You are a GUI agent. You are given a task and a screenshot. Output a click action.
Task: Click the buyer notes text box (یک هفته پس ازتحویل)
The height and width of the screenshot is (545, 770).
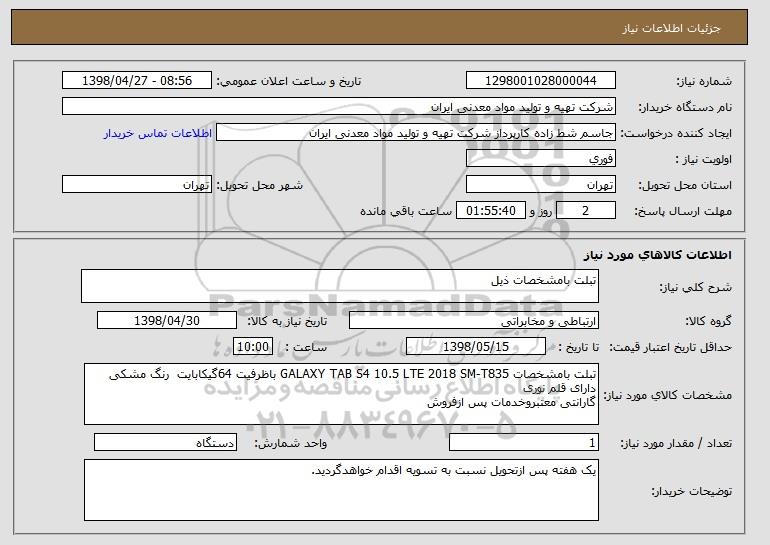[341, 490]
